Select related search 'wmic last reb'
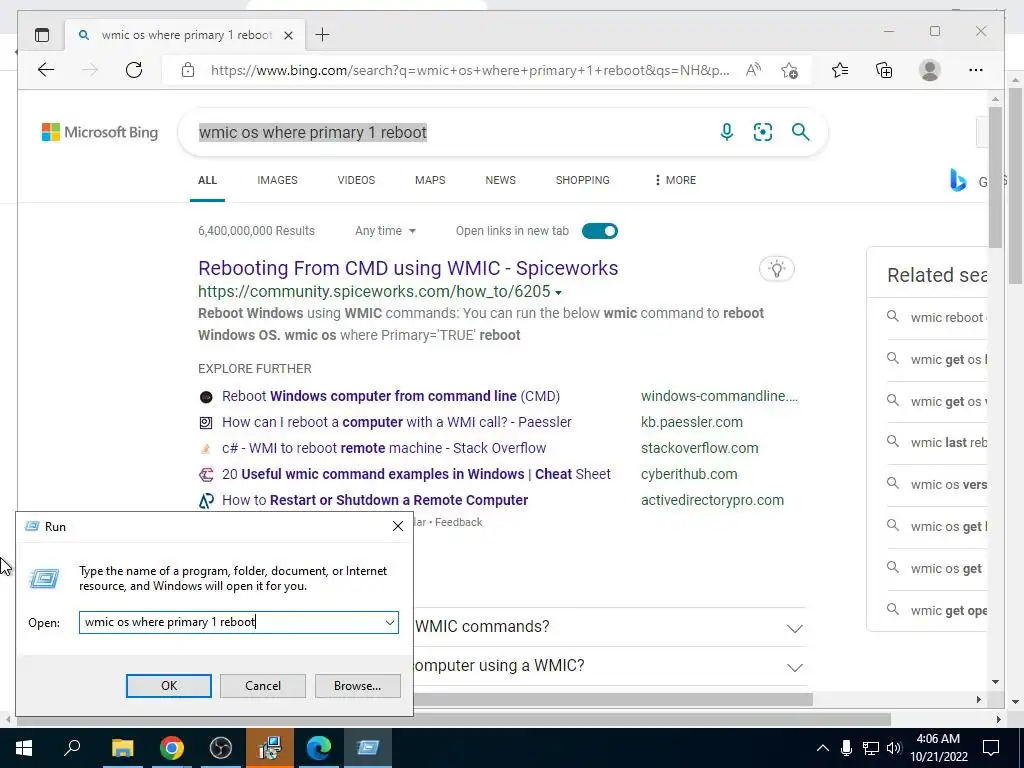Screen dimensions: 1024x768 pyautogui.click(x=948, y=443)
